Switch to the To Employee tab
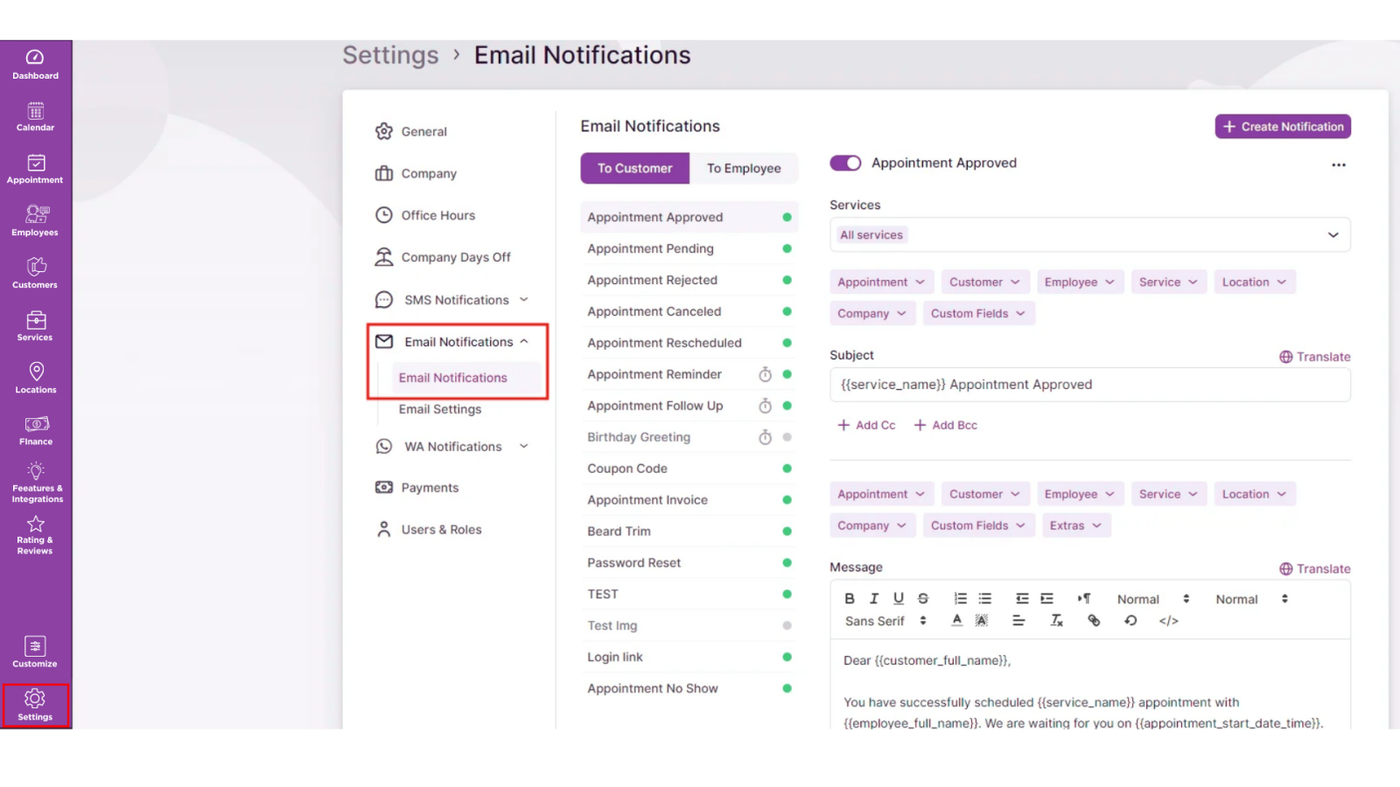Viewport: 1400px width, 787px height. point(744,168)
